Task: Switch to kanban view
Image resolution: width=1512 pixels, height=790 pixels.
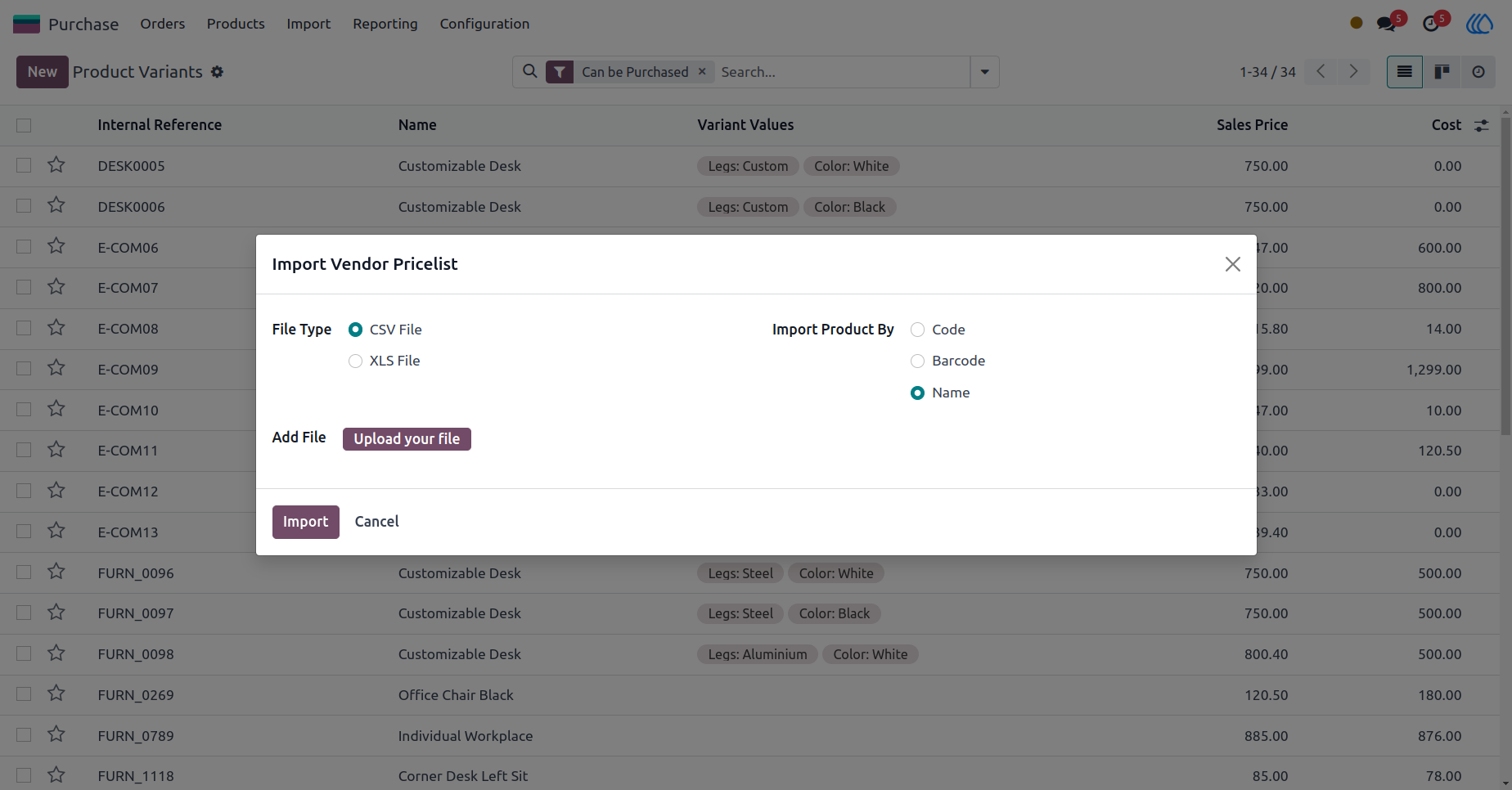Action: 1442,72
